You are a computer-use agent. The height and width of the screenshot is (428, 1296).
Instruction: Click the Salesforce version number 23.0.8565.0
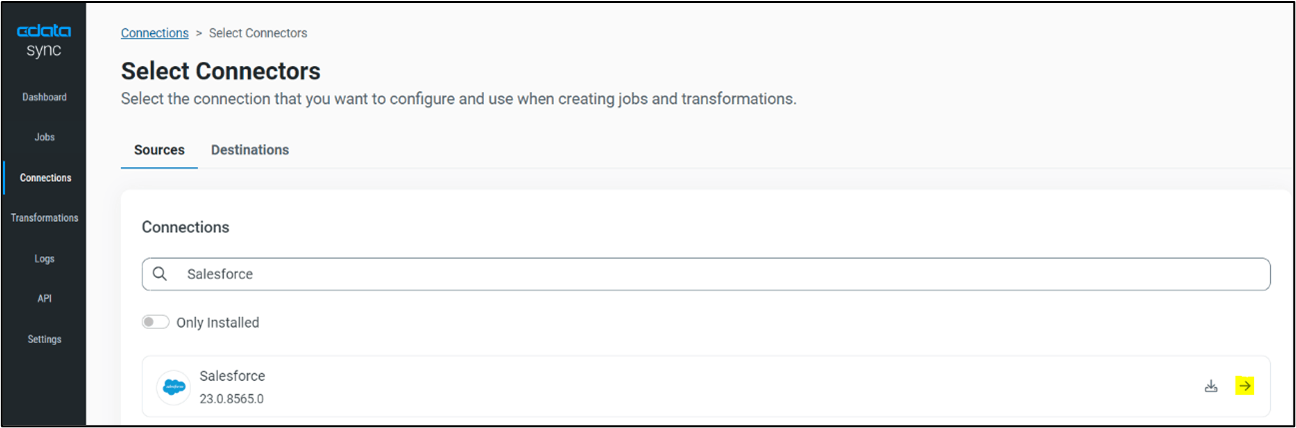pyautogui.click(x=232, y=399)
